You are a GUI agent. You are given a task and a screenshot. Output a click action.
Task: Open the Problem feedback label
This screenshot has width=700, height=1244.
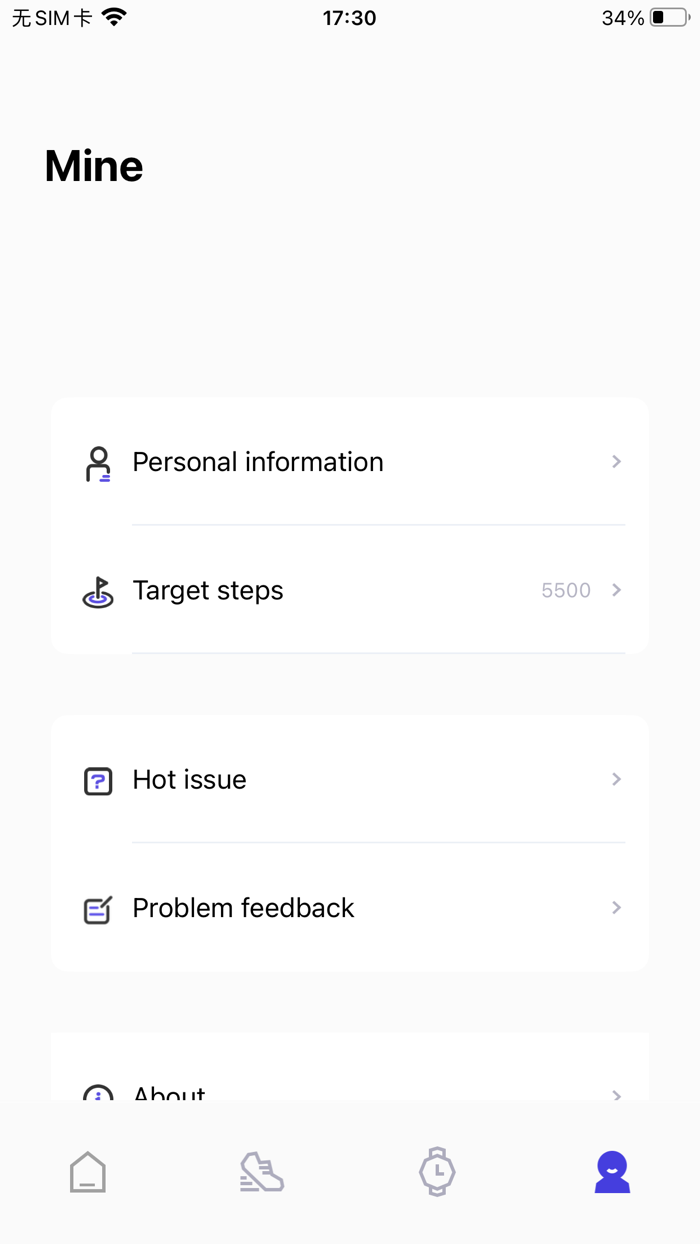tap(243, 908)
